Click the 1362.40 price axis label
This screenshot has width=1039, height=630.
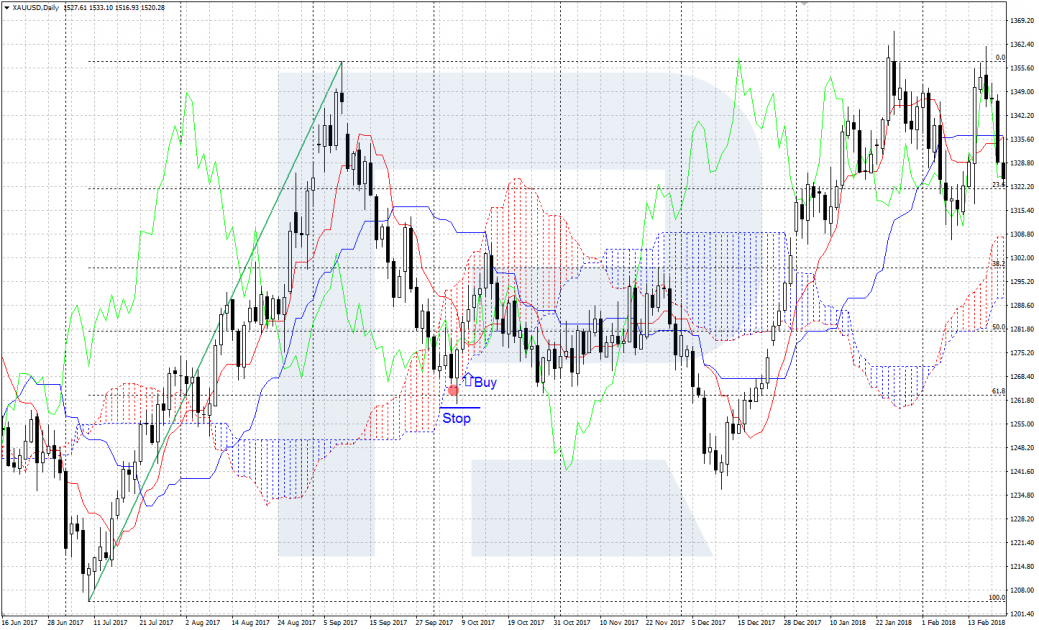(x=1023, y=44)
